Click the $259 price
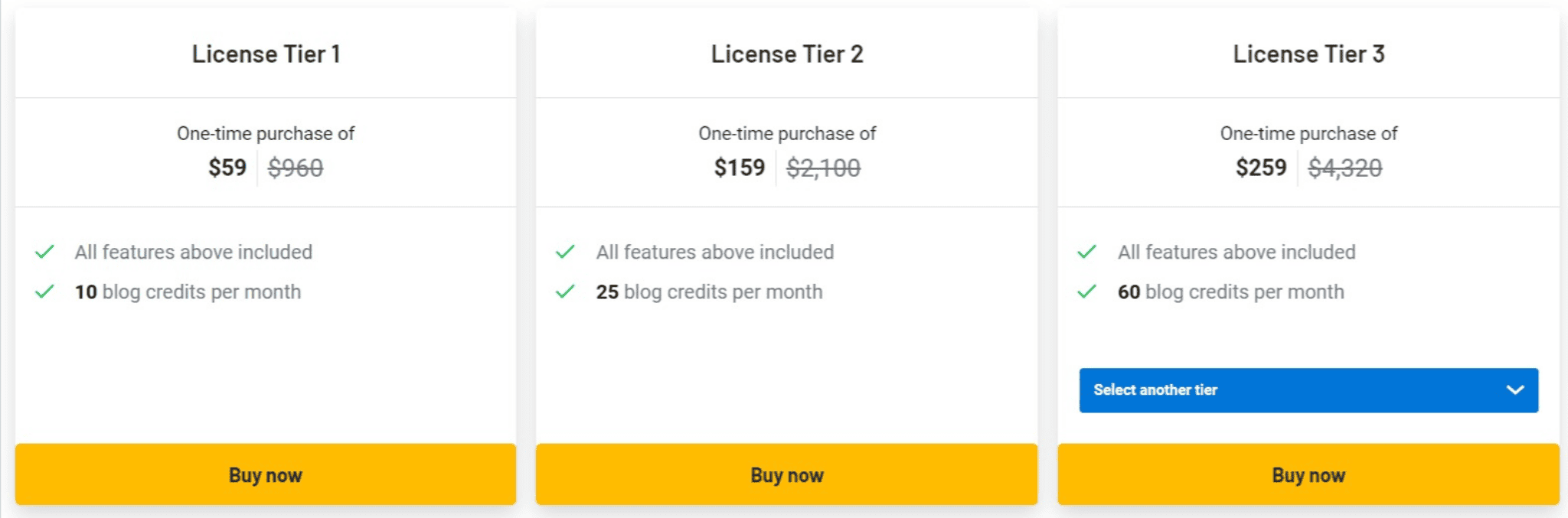This screenshot has width=1568, height=518. point(1261,168)
